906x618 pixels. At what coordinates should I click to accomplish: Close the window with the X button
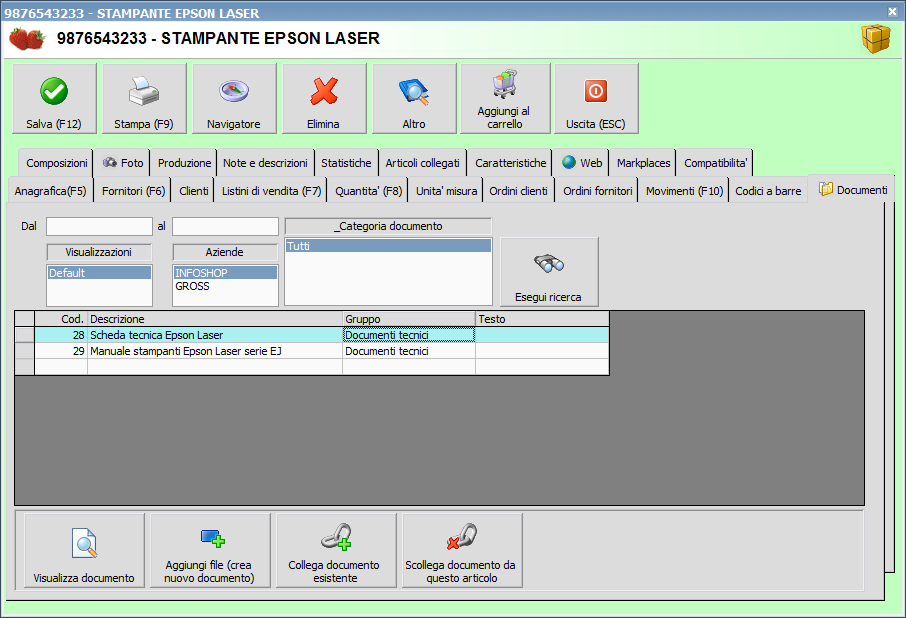pos(892,11)
